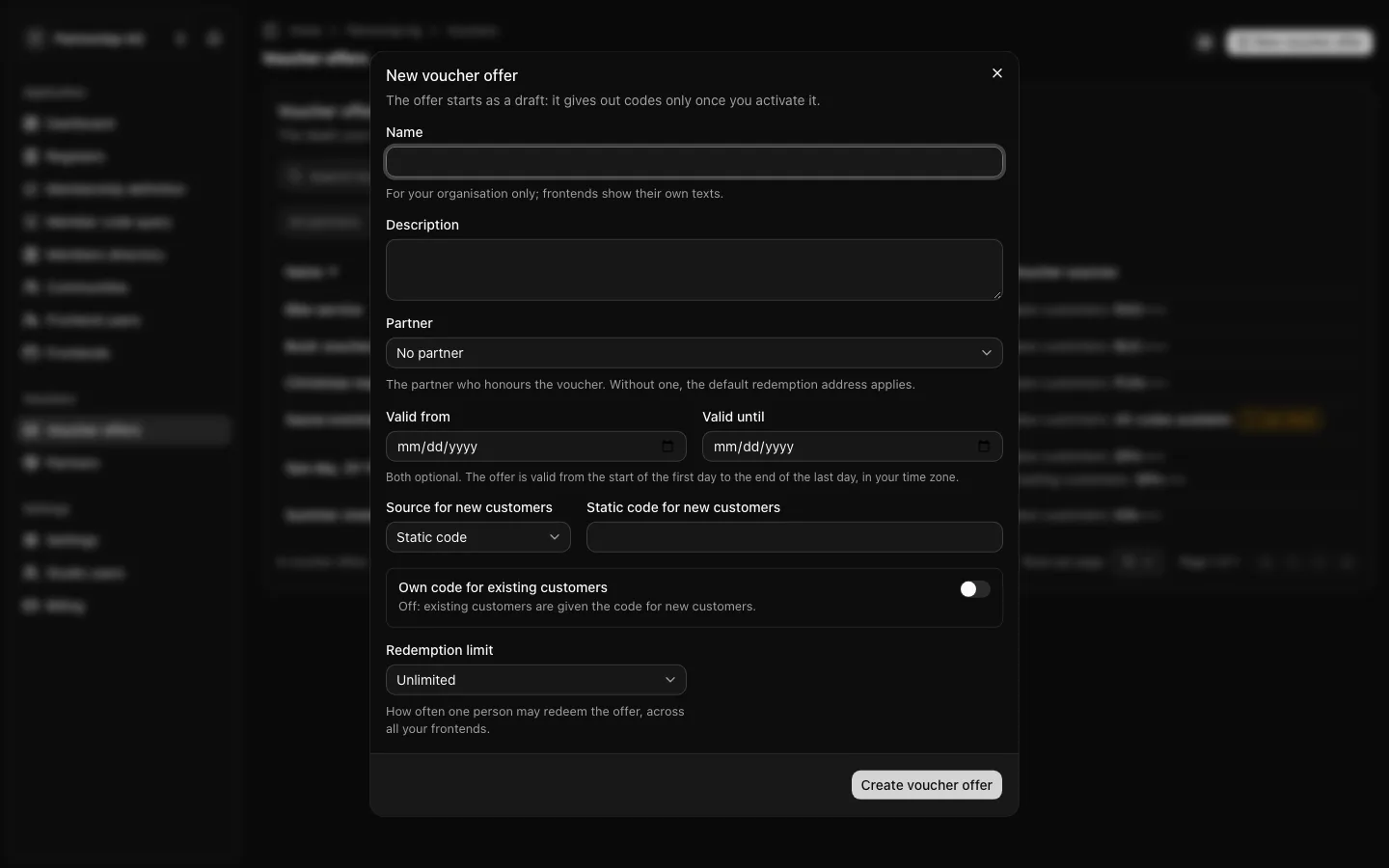Screen dimensions: 1389x868
Task: Click the 'Redemption limit' label text
Action: coord(439,650)
